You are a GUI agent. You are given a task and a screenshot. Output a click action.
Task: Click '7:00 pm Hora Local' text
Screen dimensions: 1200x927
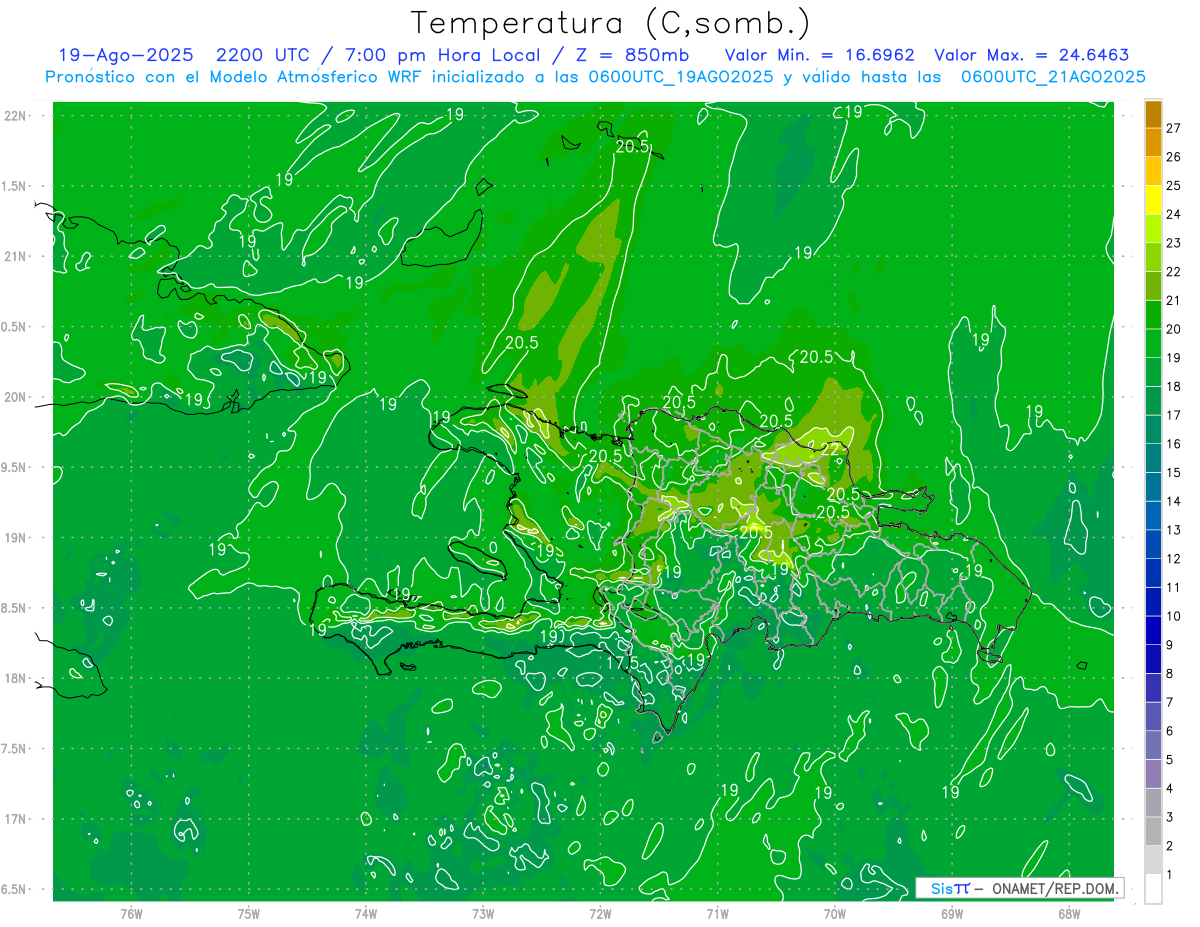(440, 56)
